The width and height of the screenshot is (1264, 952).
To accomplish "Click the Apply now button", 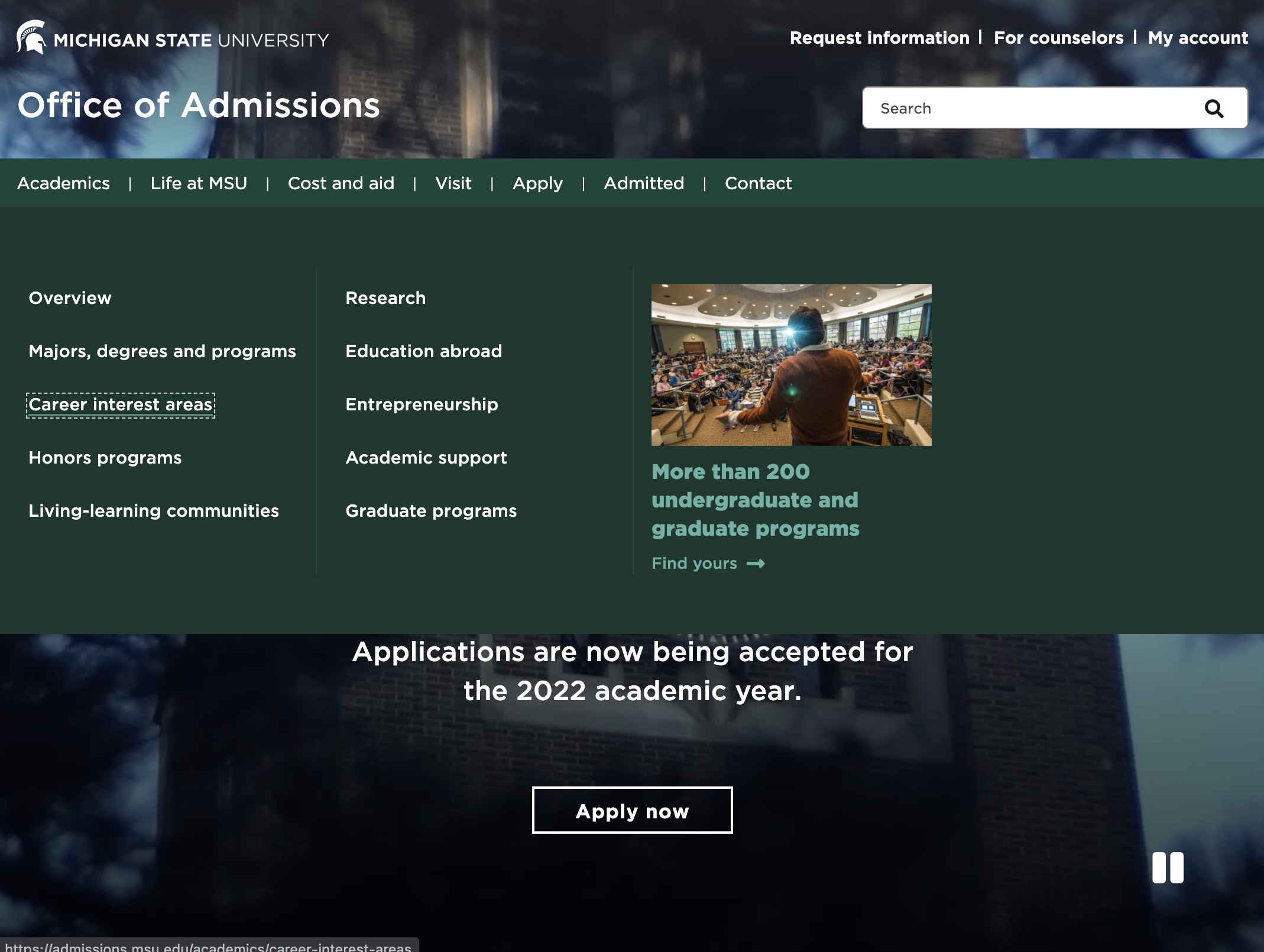I will (633, 810).
